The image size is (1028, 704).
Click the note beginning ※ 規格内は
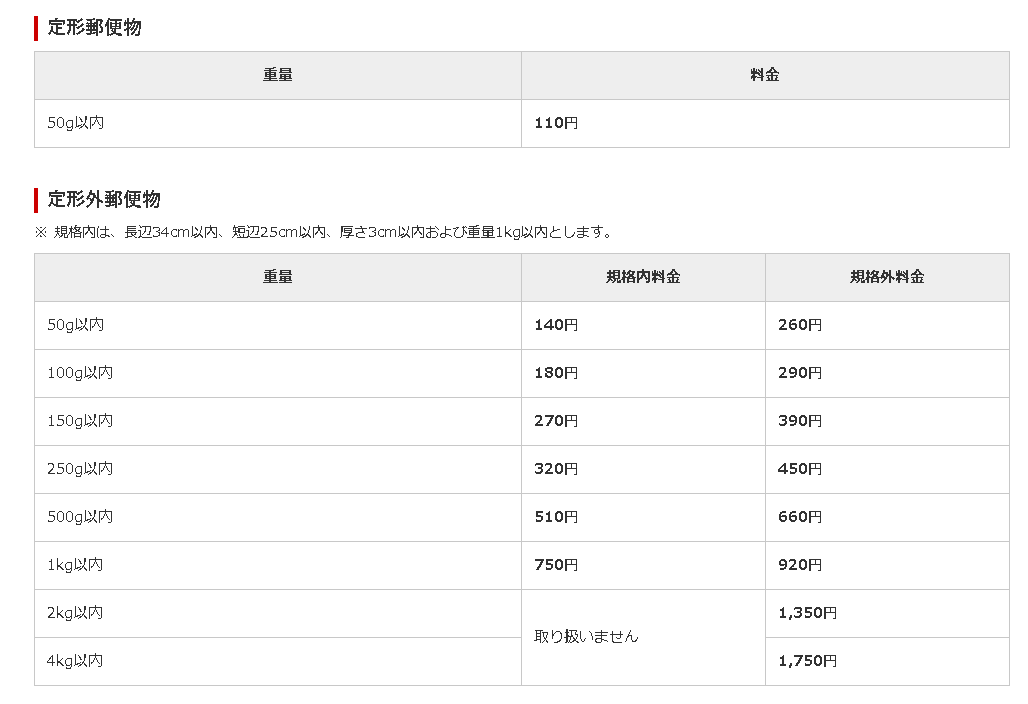pyautogui.click(x=324, y=232)
